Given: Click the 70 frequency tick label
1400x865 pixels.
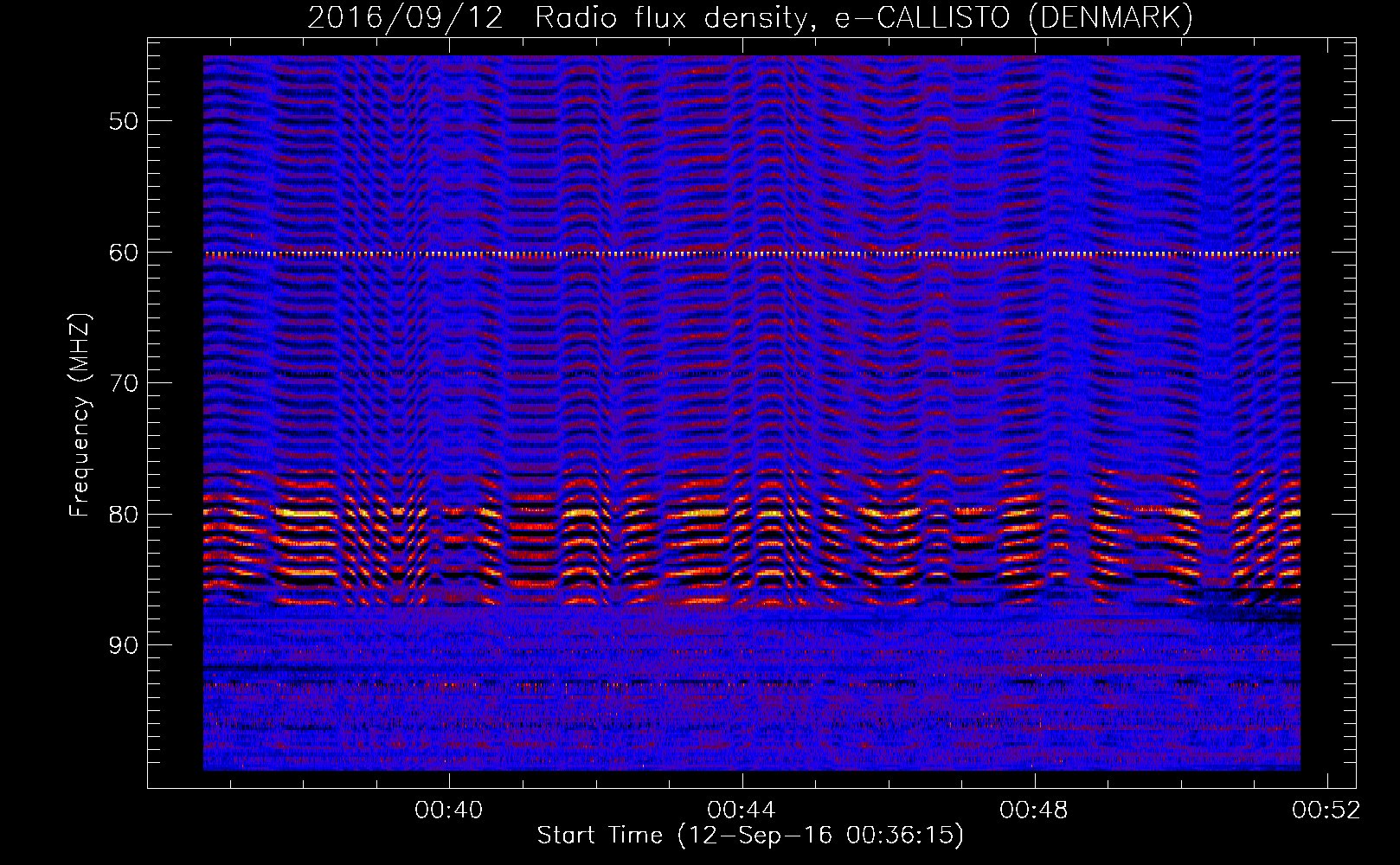Looking at the screenshot, I should tap(123, 383).
